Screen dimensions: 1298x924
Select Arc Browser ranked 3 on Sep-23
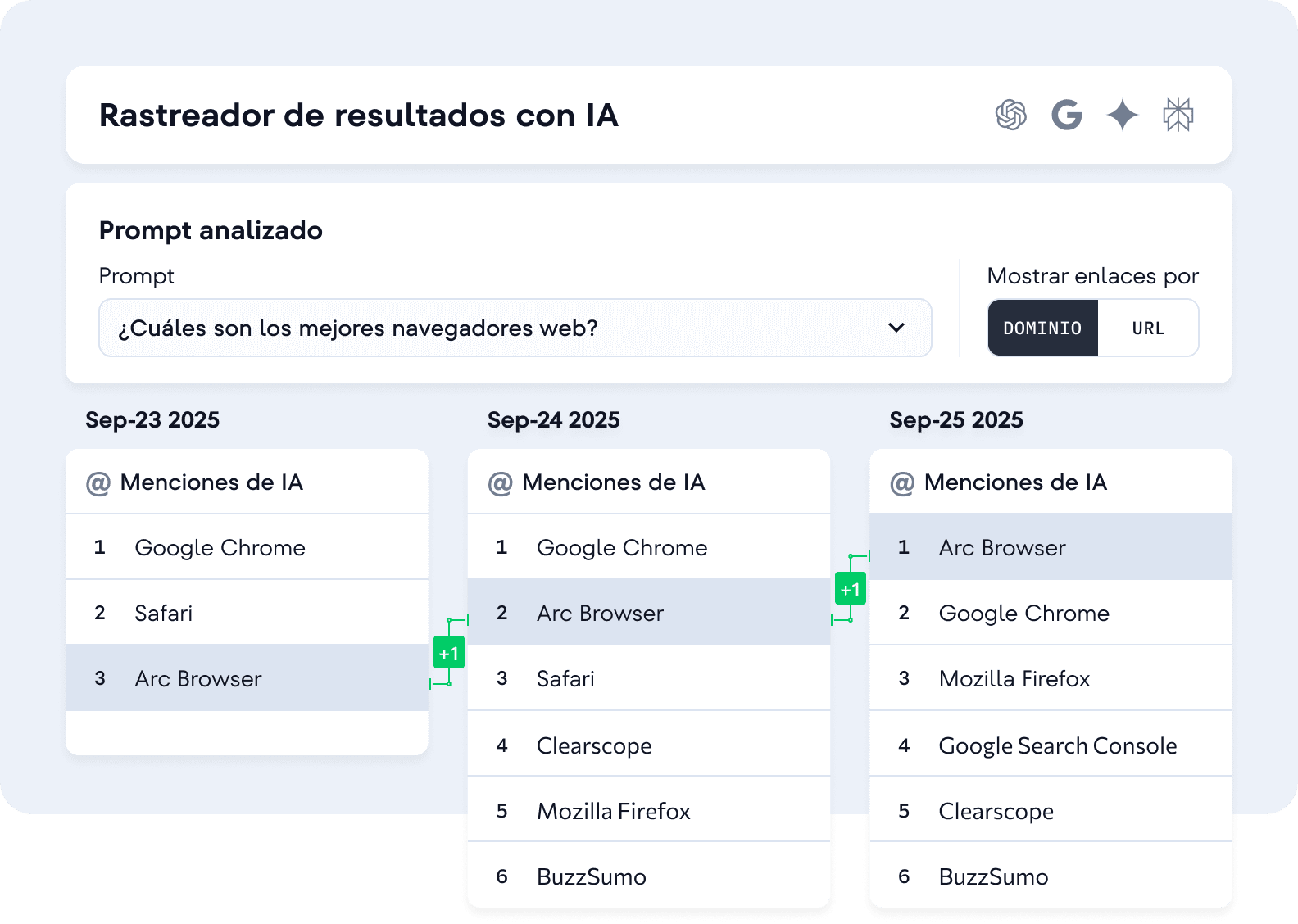197,678
